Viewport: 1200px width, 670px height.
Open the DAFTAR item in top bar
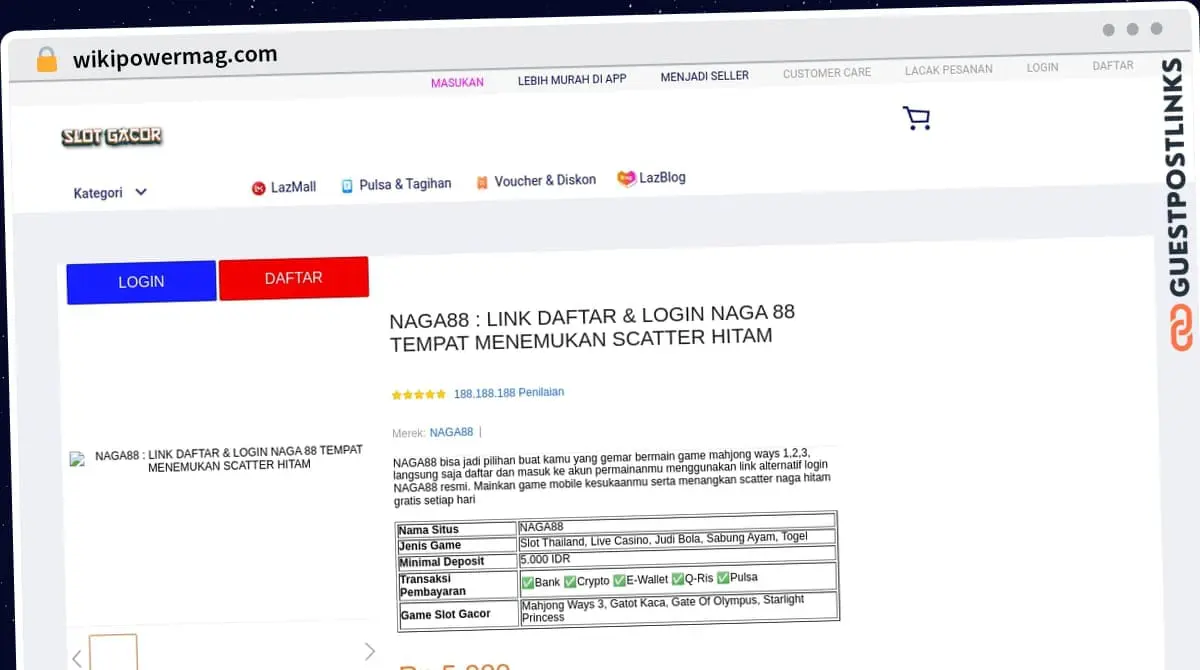(x=1113, y=65)
